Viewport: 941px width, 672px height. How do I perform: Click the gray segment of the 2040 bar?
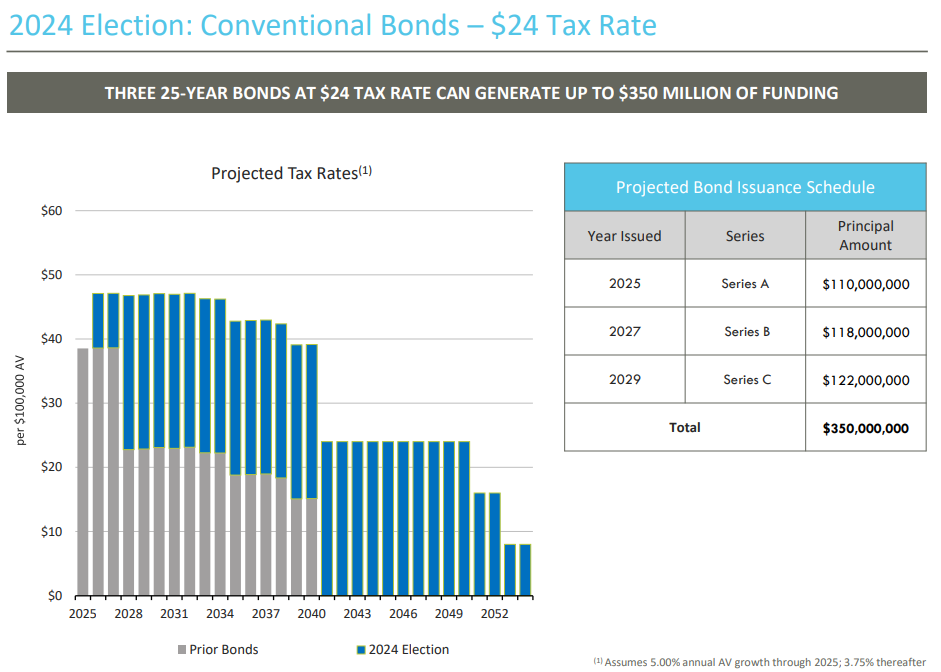pos(311,547)
